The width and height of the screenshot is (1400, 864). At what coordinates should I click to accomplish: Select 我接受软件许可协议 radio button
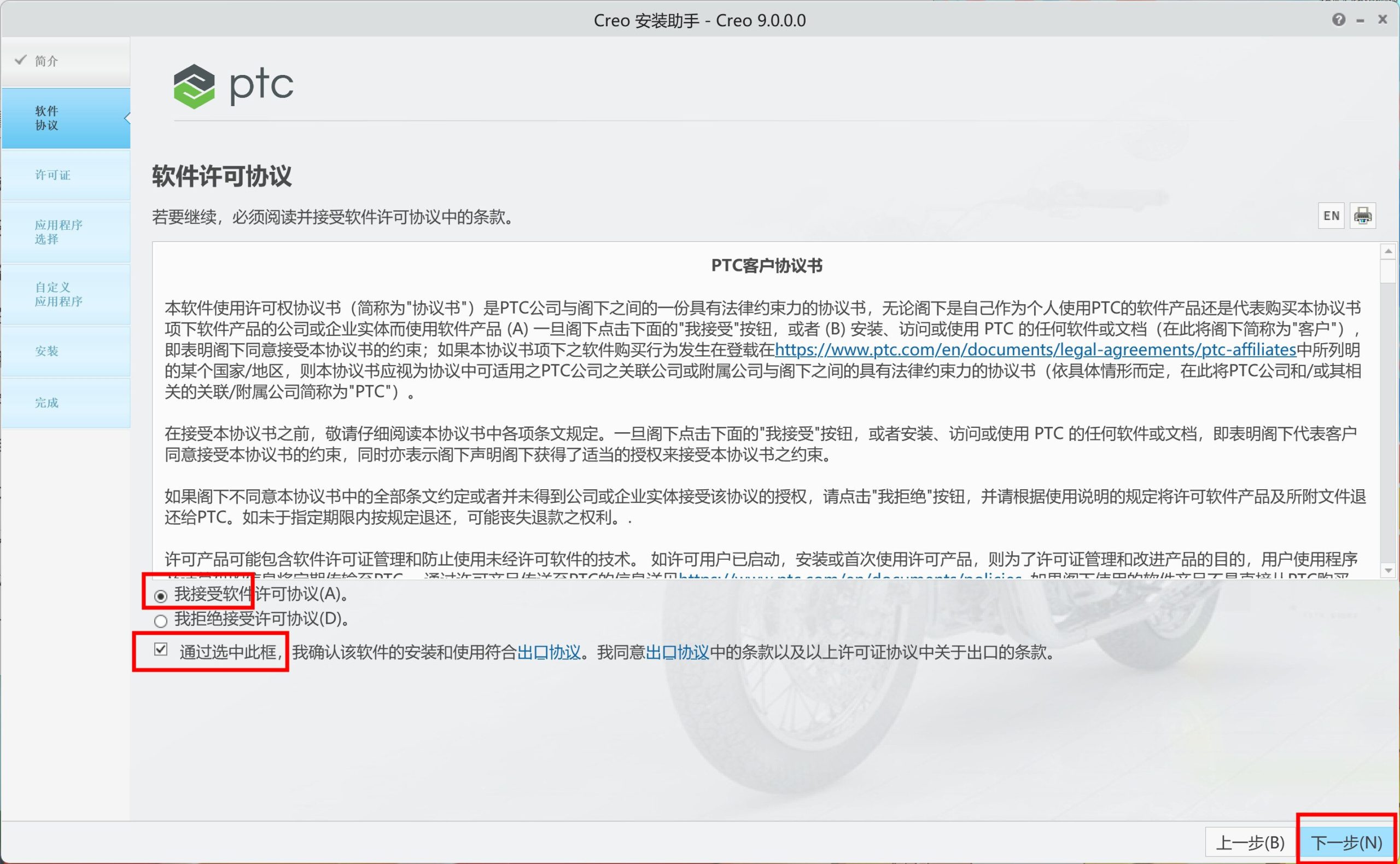coord(161,596)
